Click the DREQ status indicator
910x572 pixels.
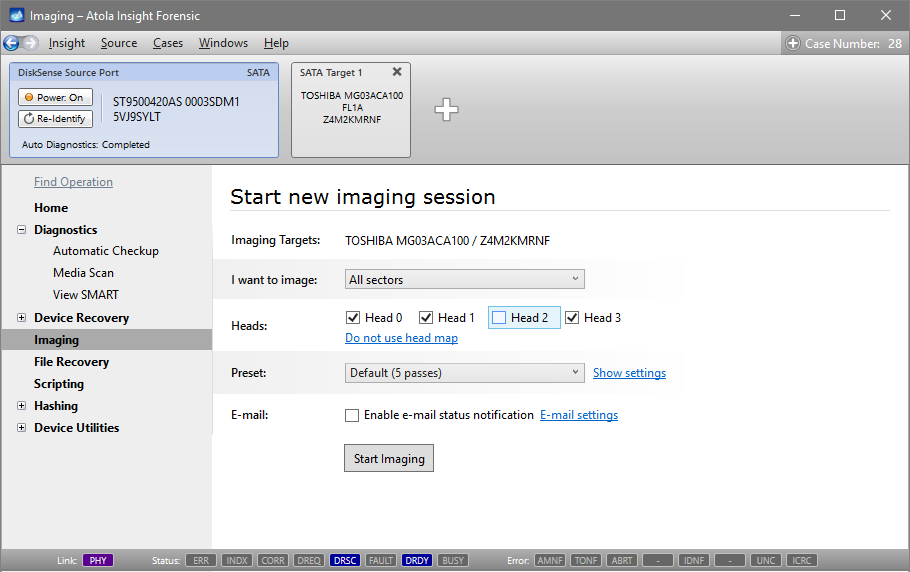coord(309,560)
